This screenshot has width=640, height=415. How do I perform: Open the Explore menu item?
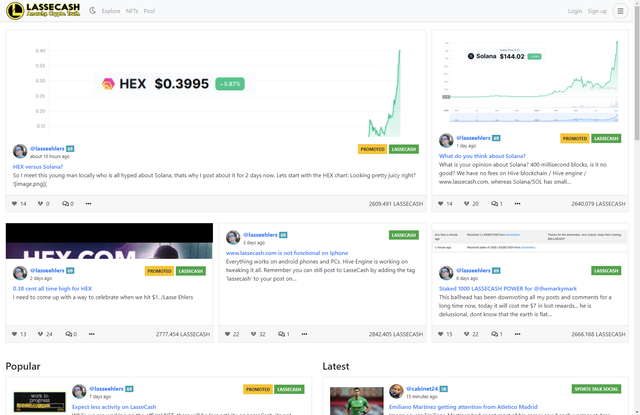pos(111,11)
